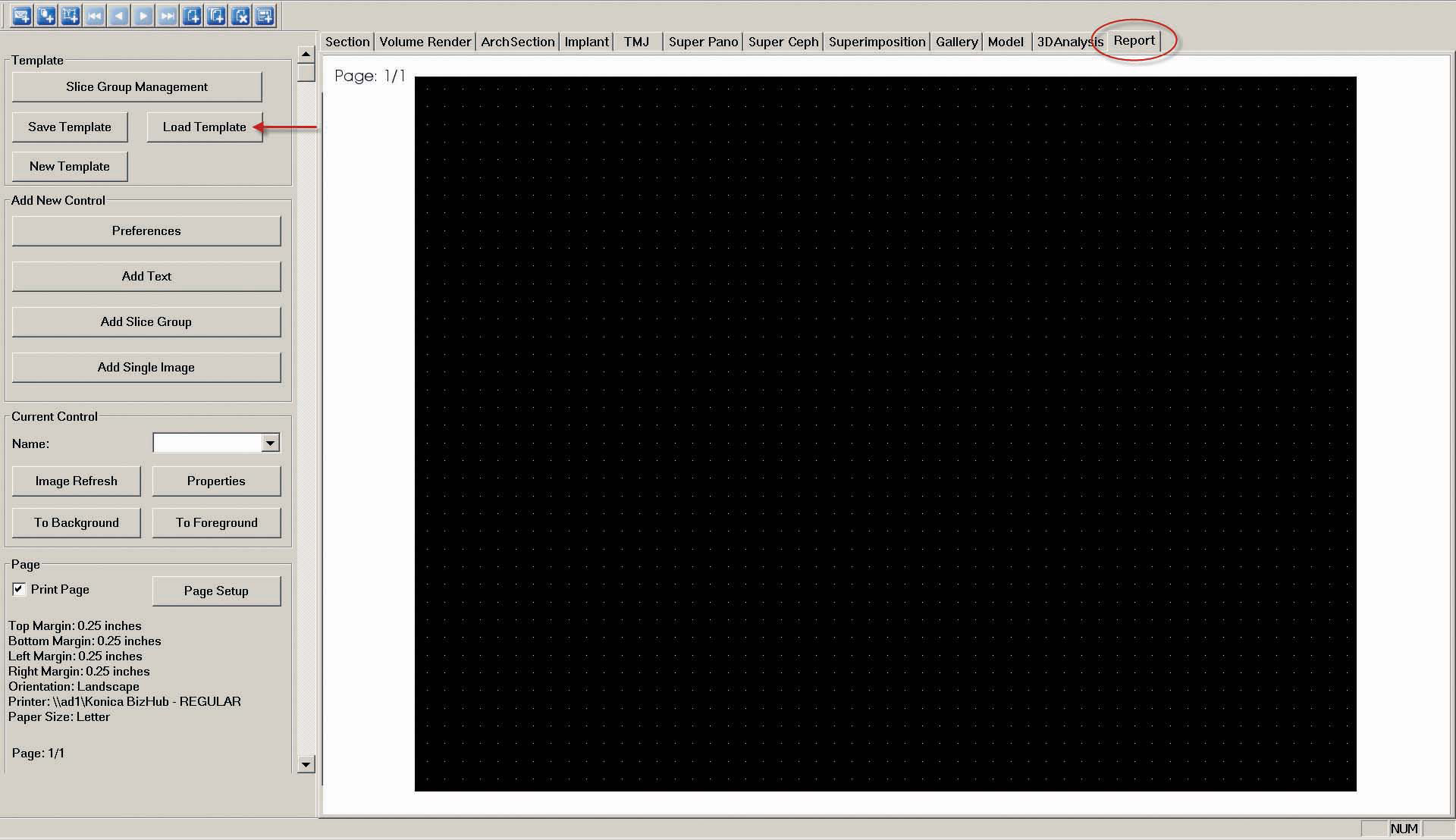1456x840 pixels.
Task: Jump to last page toolbar icon
Action: tap(168, 16)
